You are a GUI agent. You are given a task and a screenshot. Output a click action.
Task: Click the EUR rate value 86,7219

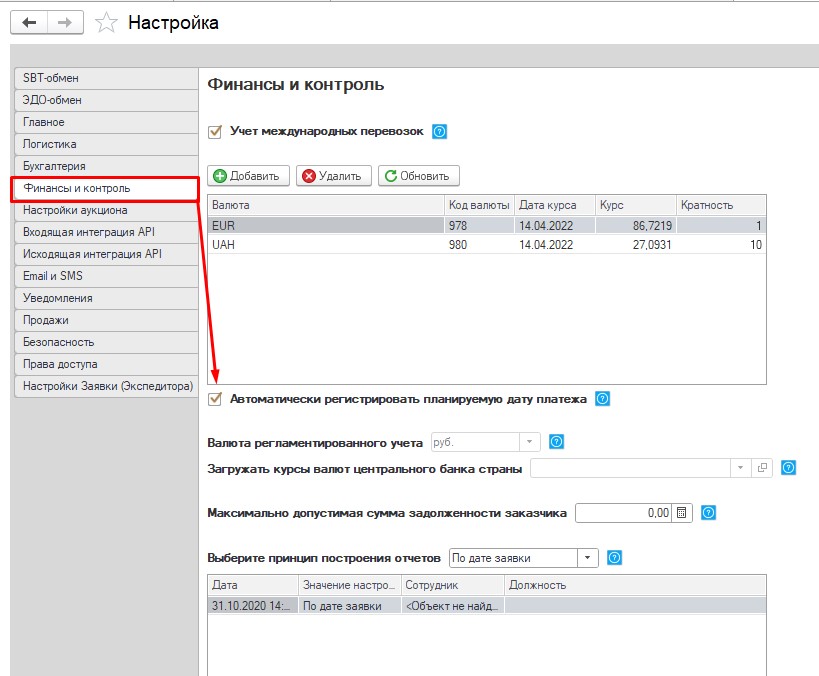point(652,226)
